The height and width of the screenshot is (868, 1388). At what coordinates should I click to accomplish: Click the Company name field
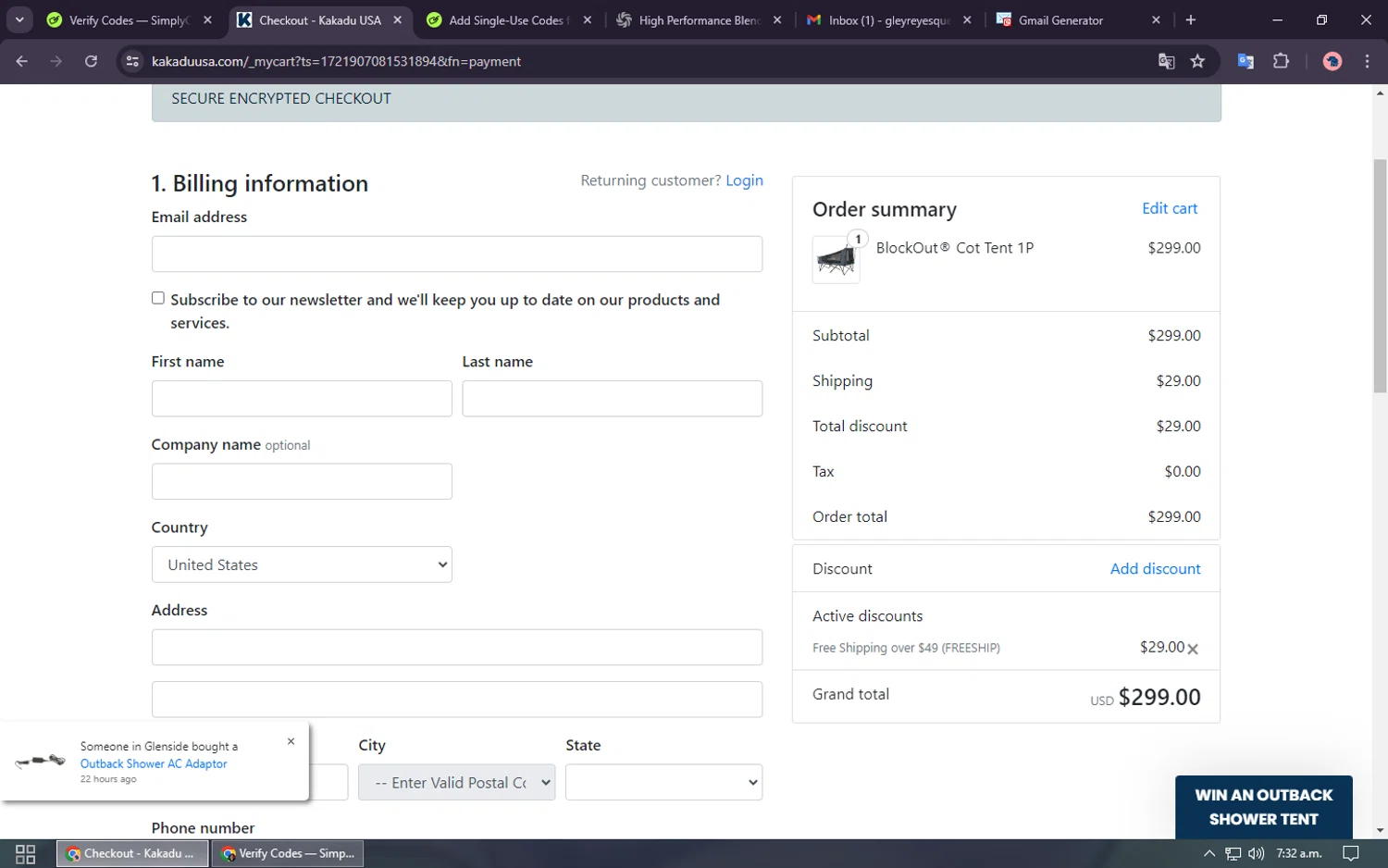tap(302, 481)
